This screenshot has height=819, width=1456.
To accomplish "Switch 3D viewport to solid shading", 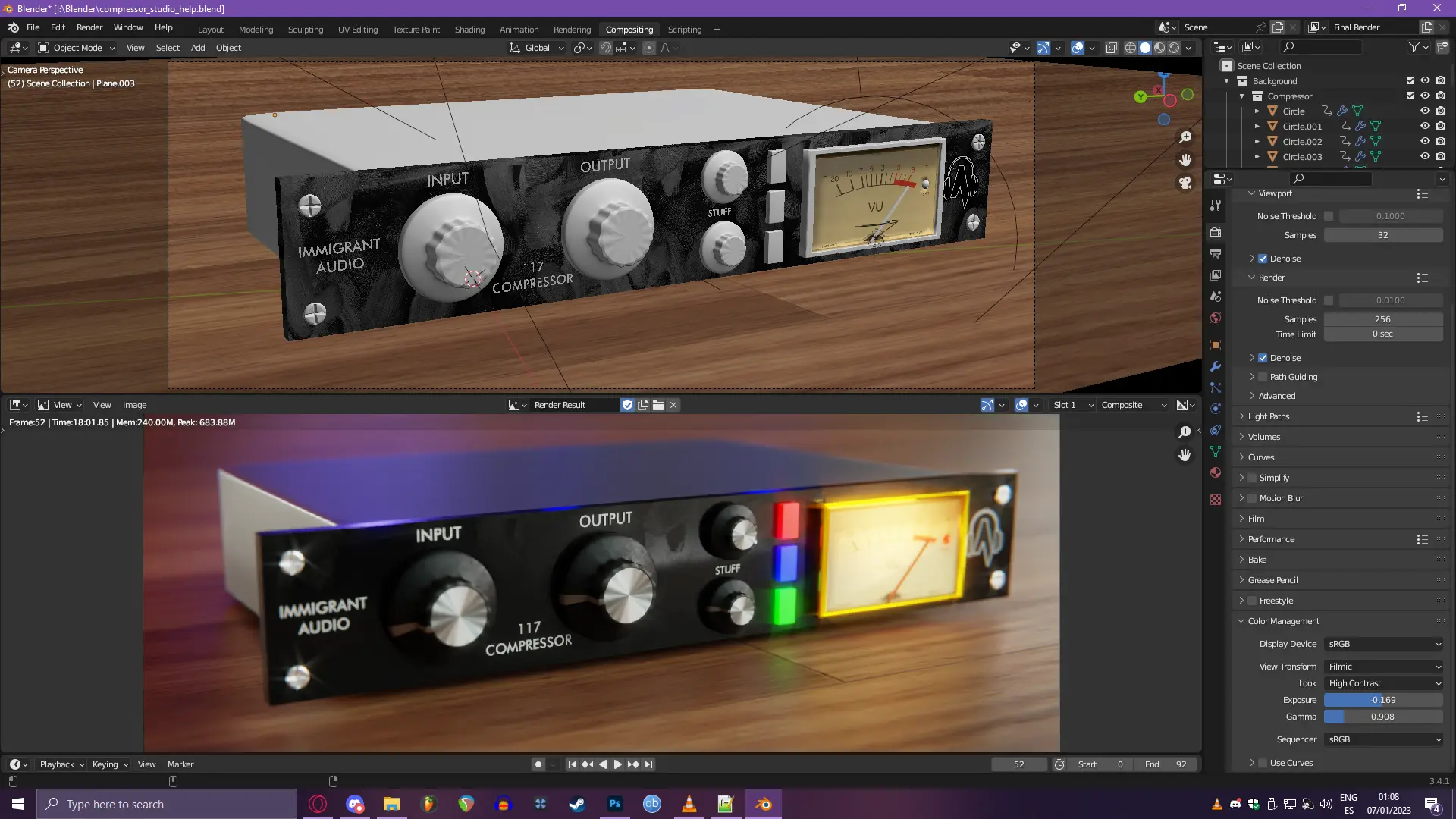I will tap(1145, 48).
